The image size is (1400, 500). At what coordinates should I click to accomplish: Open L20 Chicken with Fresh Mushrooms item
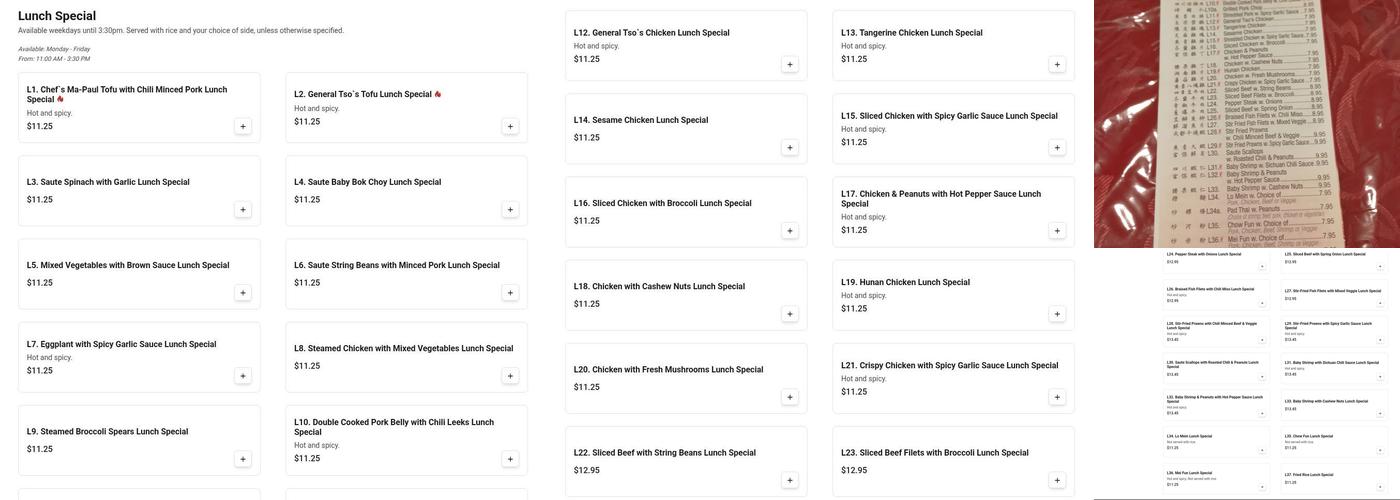point(668,370)
